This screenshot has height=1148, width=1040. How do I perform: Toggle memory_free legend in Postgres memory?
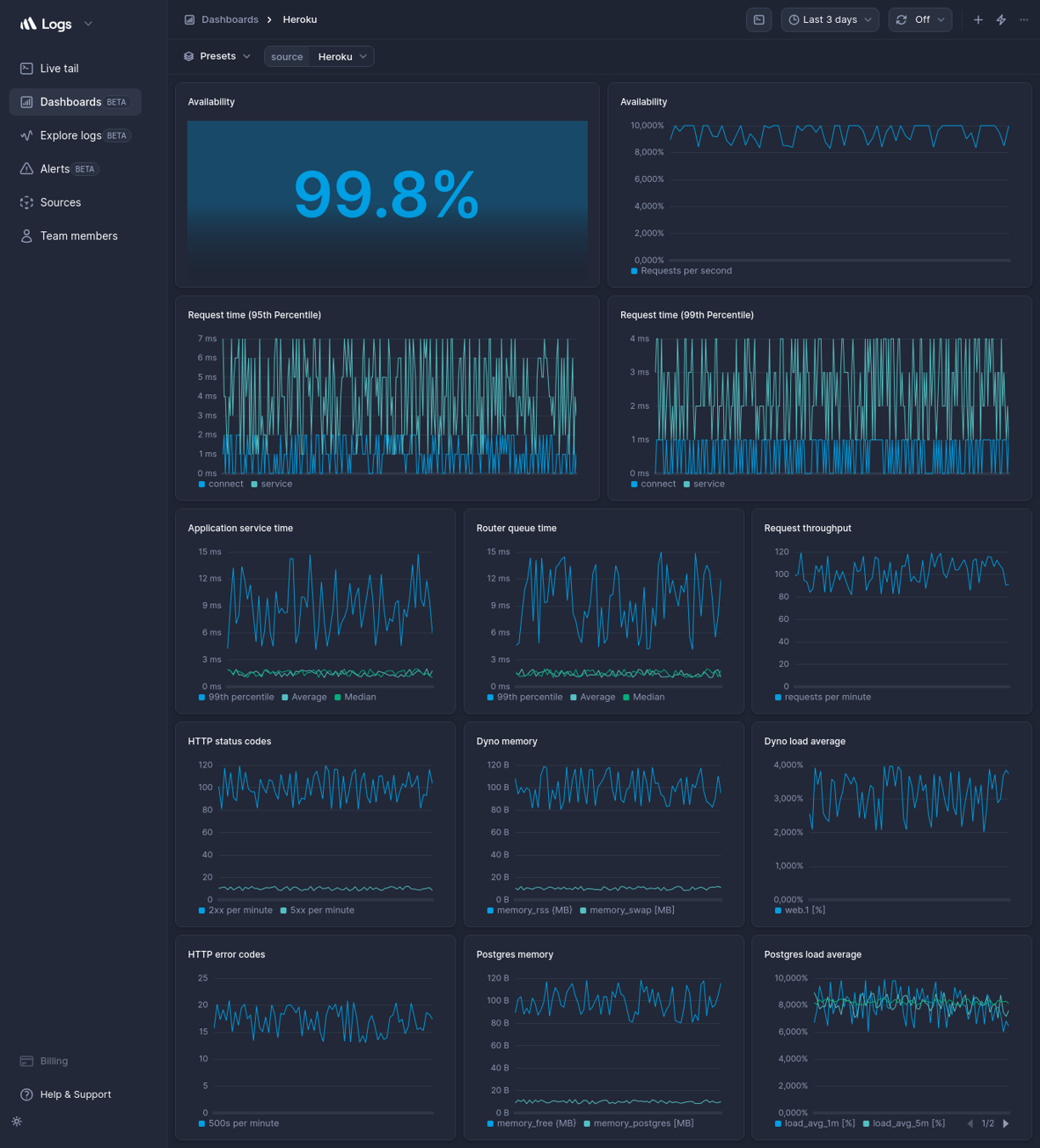532,1124
